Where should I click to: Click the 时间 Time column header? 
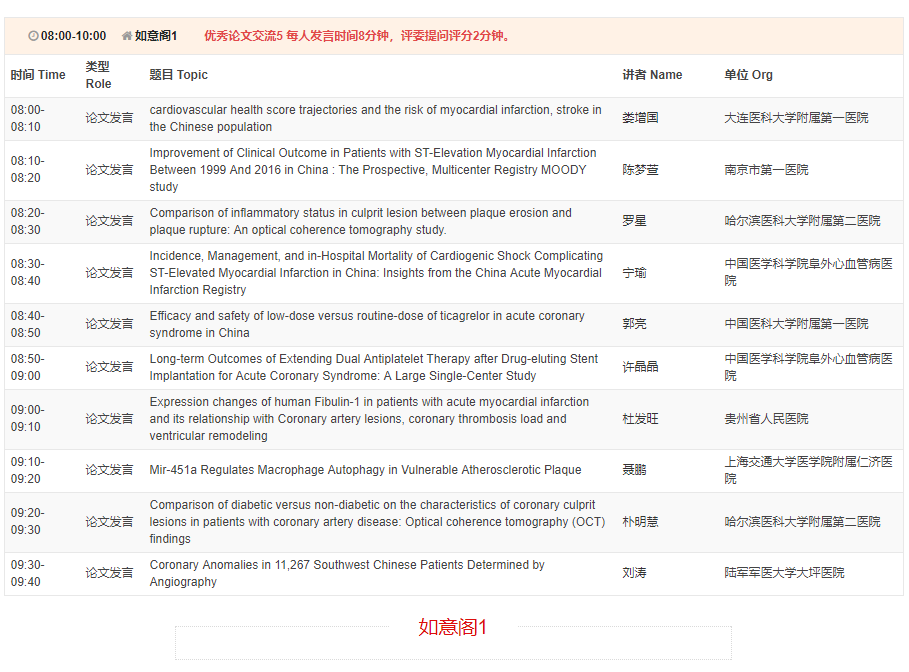(38, 75)
